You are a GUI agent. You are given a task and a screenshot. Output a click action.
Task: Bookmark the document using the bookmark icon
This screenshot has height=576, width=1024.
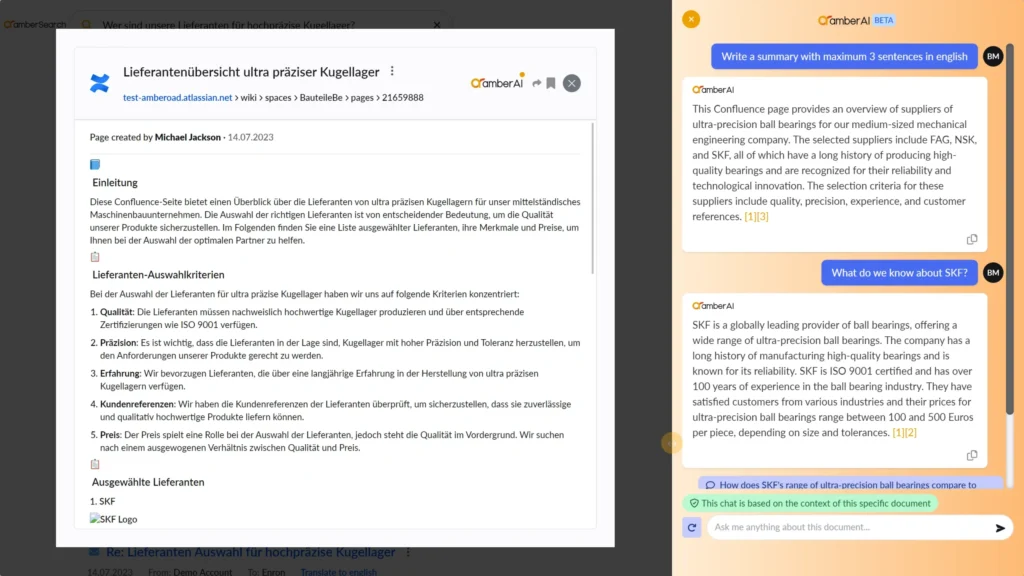[550, 83]
